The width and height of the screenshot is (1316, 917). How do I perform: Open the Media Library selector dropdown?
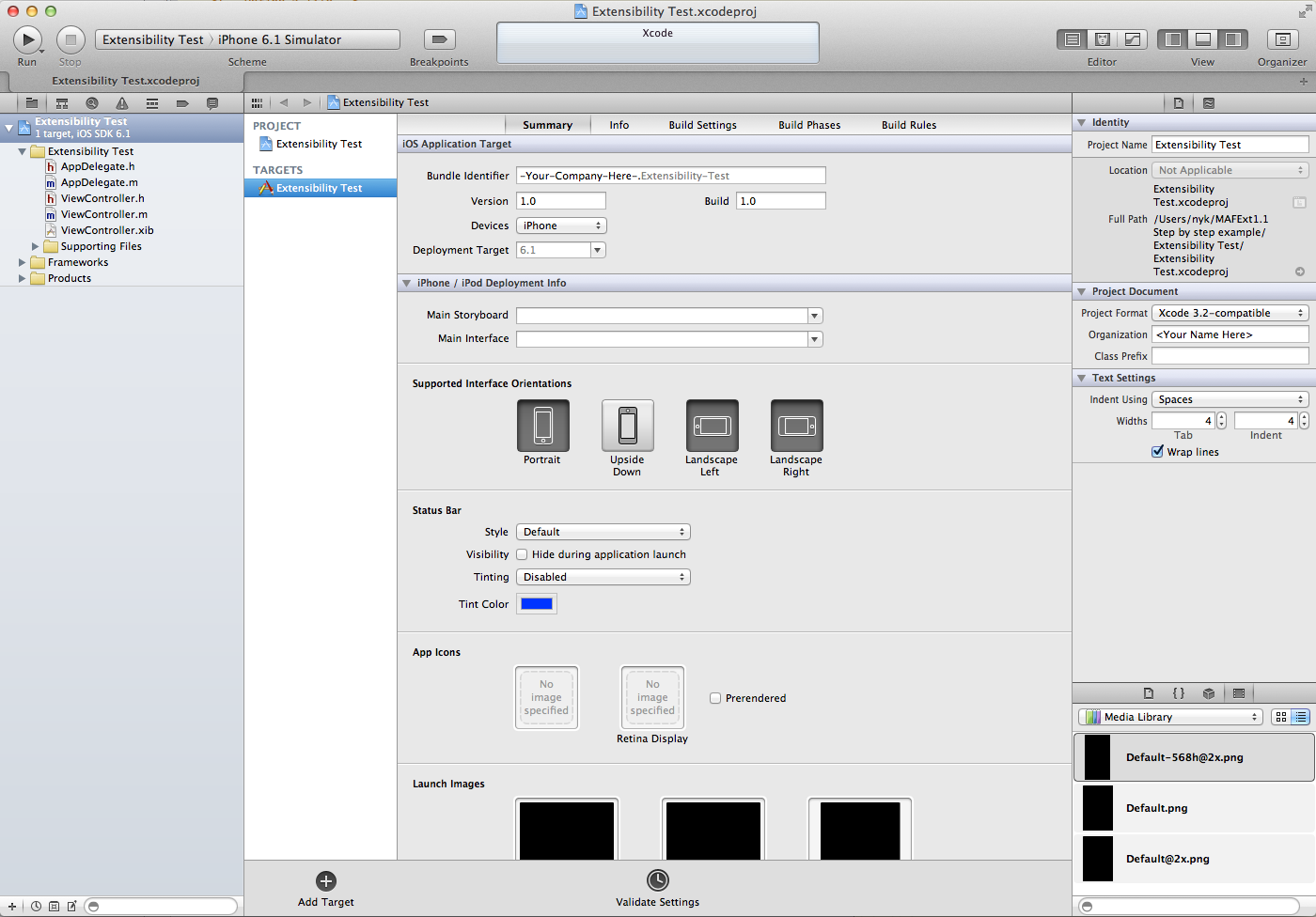click(x=1170, y=717)
